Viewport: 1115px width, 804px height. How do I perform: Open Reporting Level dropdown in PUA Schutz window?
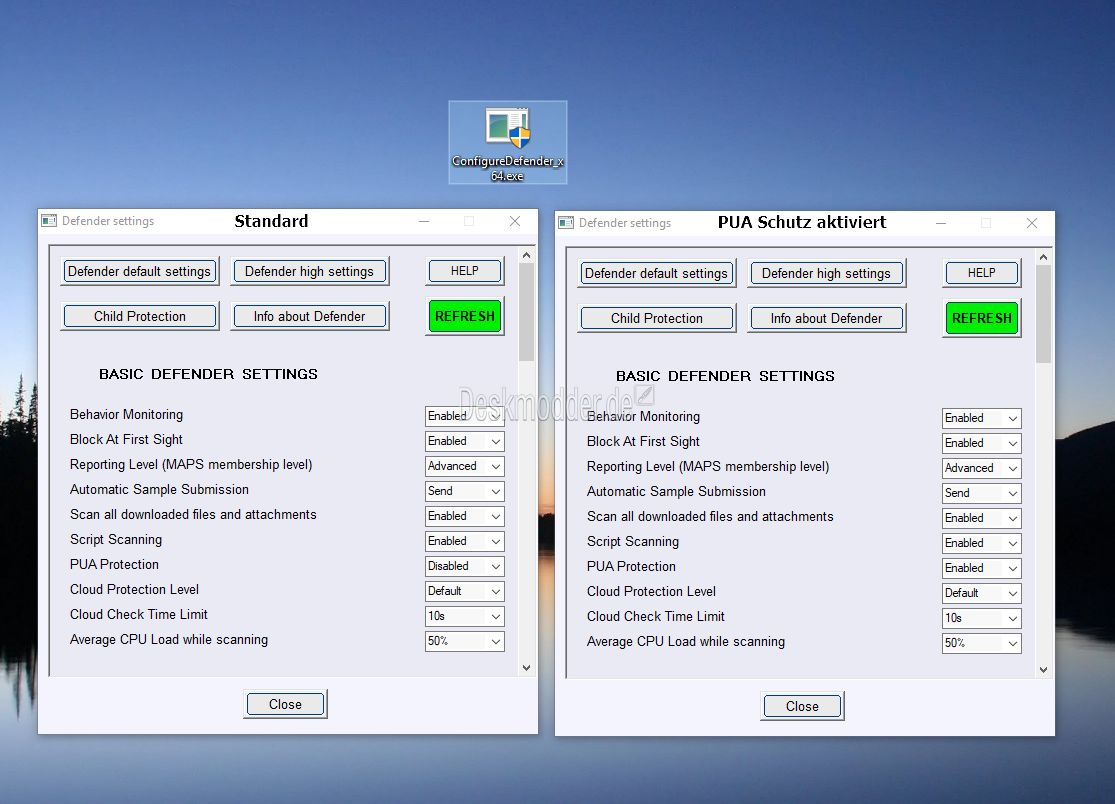(x=981, y=468)
